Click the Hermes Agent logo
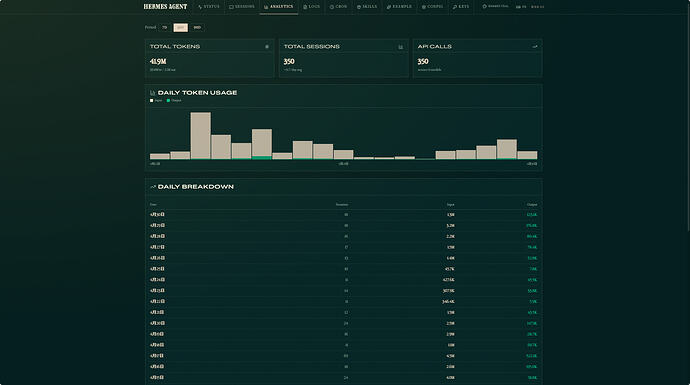The image size is (690, 385). click(165, 7)
